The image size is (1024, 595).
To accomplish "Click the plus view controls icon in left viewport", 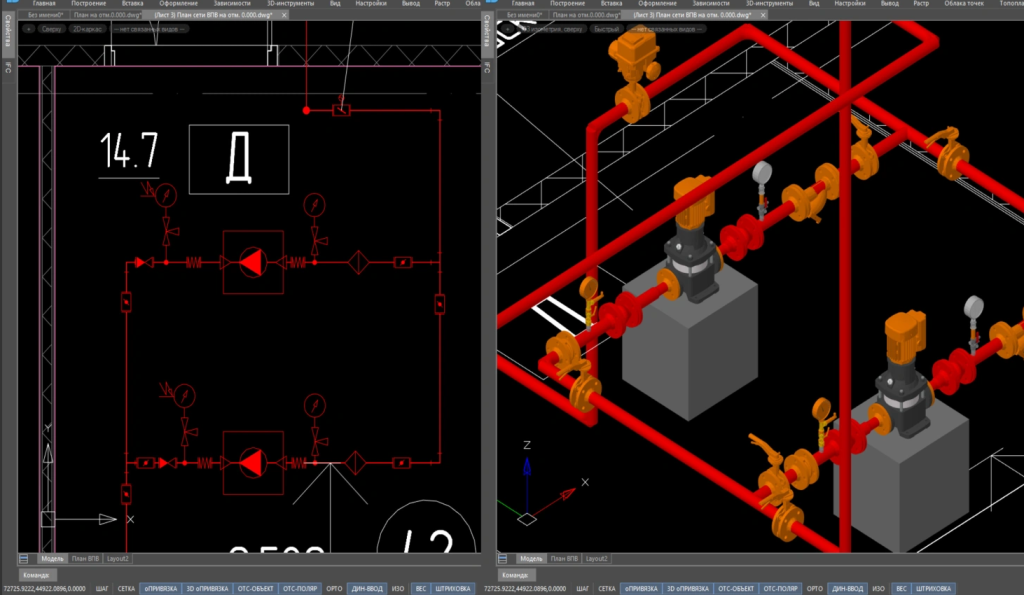I will [x=28, y=29].
